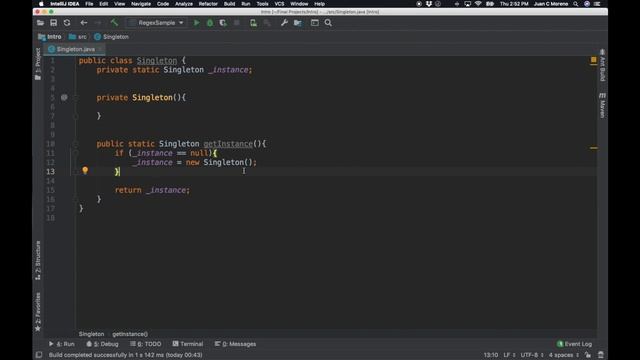The height and width of the screenshot is (360, 640).
Task: Click the run anything window icon
Action: point(315,23)
